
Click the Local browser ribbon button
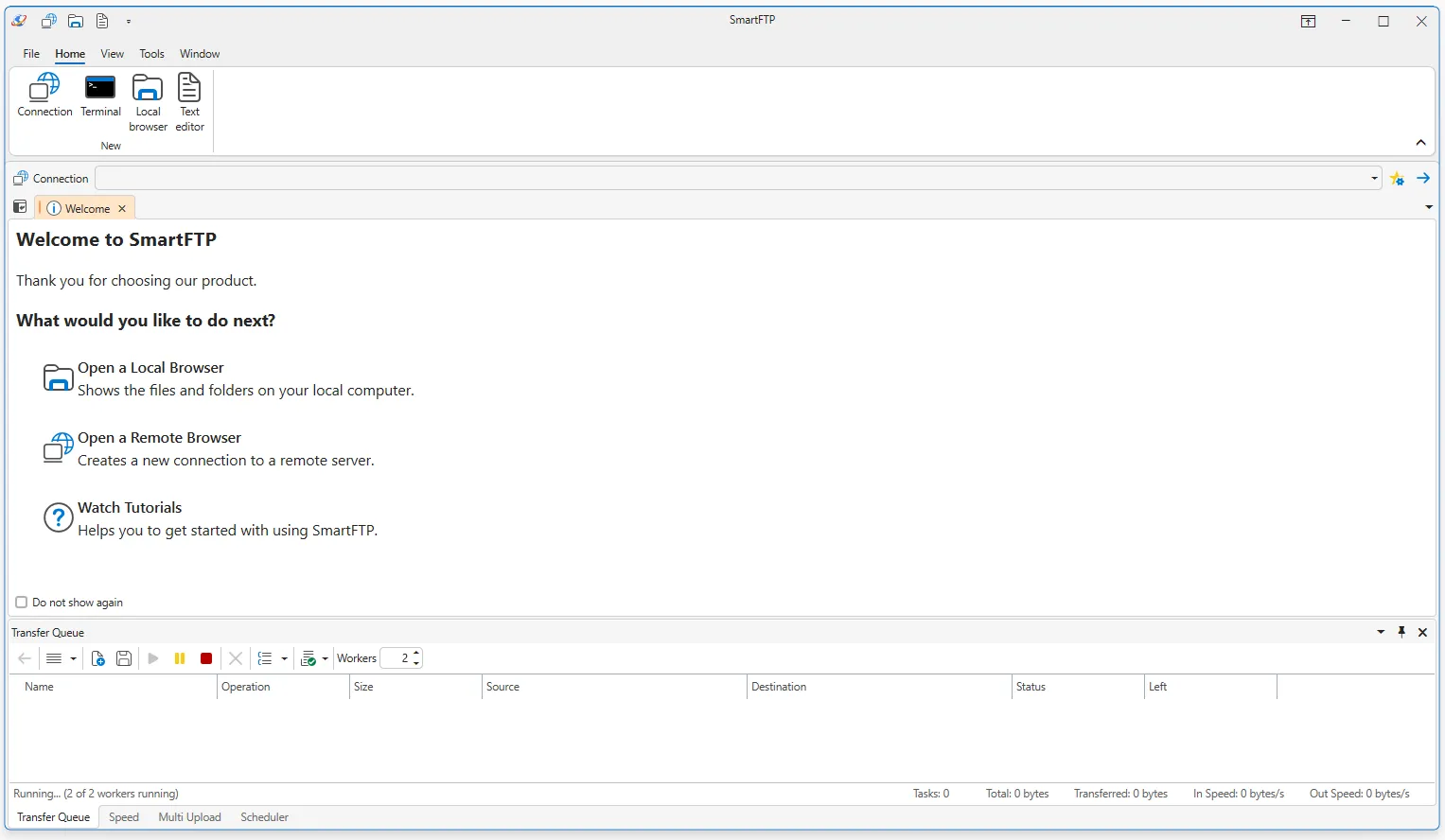(148, 102)
